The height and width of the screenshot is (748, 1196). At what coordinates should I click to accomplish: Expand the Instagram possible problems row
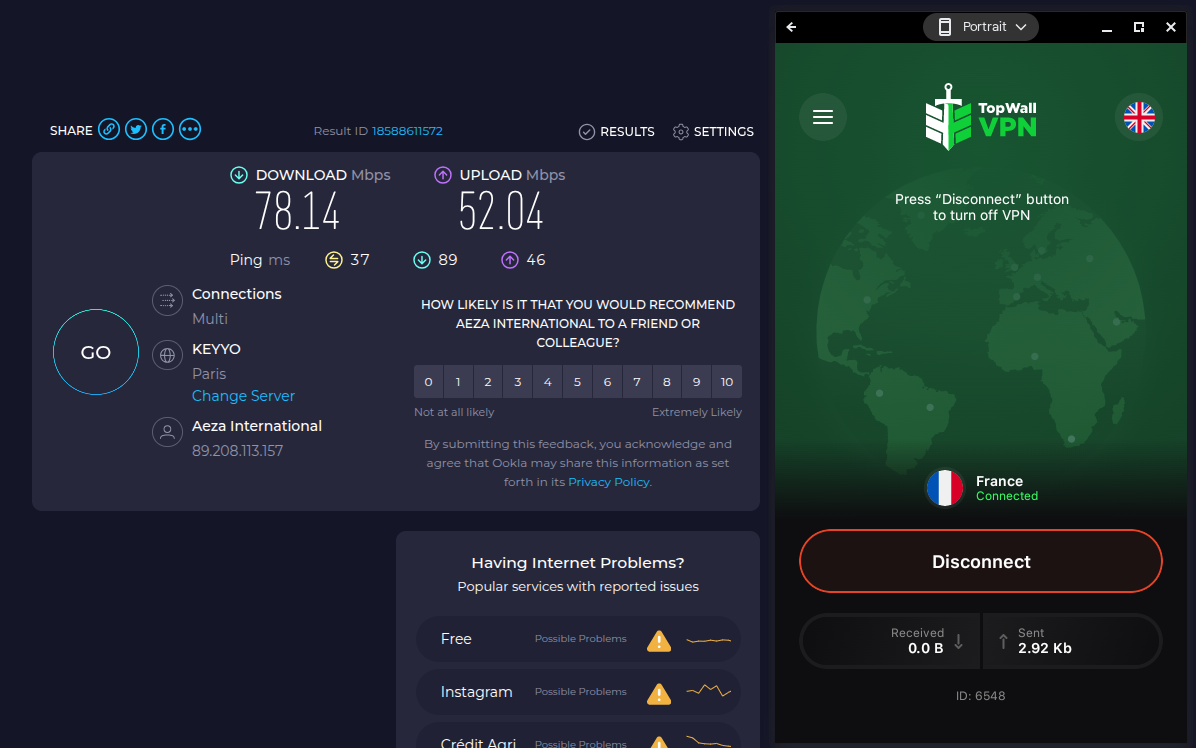tap(577, 692)
